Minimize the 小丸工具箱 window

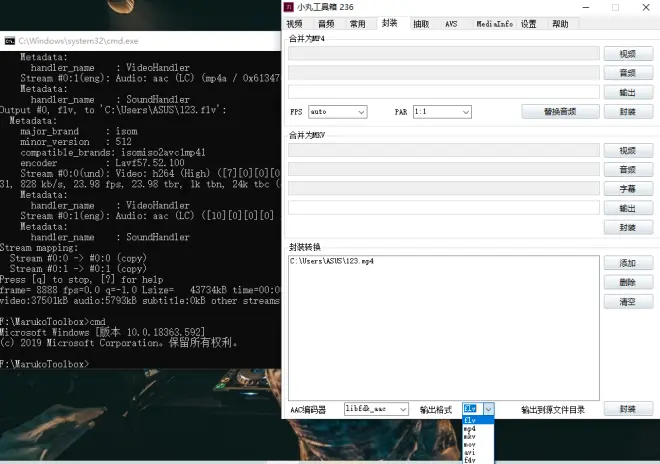(585, 7)
